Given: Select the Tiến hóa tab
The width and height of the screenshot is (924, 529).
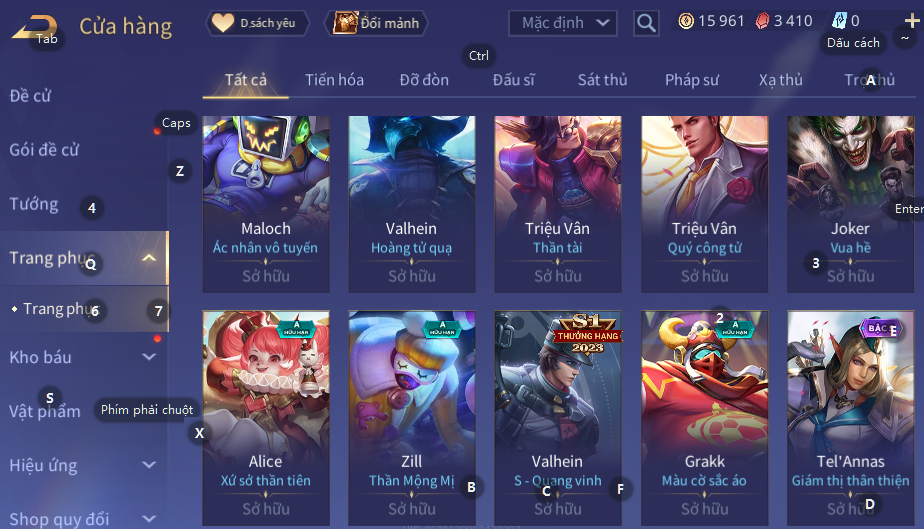Looking at the screenshot, I should tap(334, 80).
